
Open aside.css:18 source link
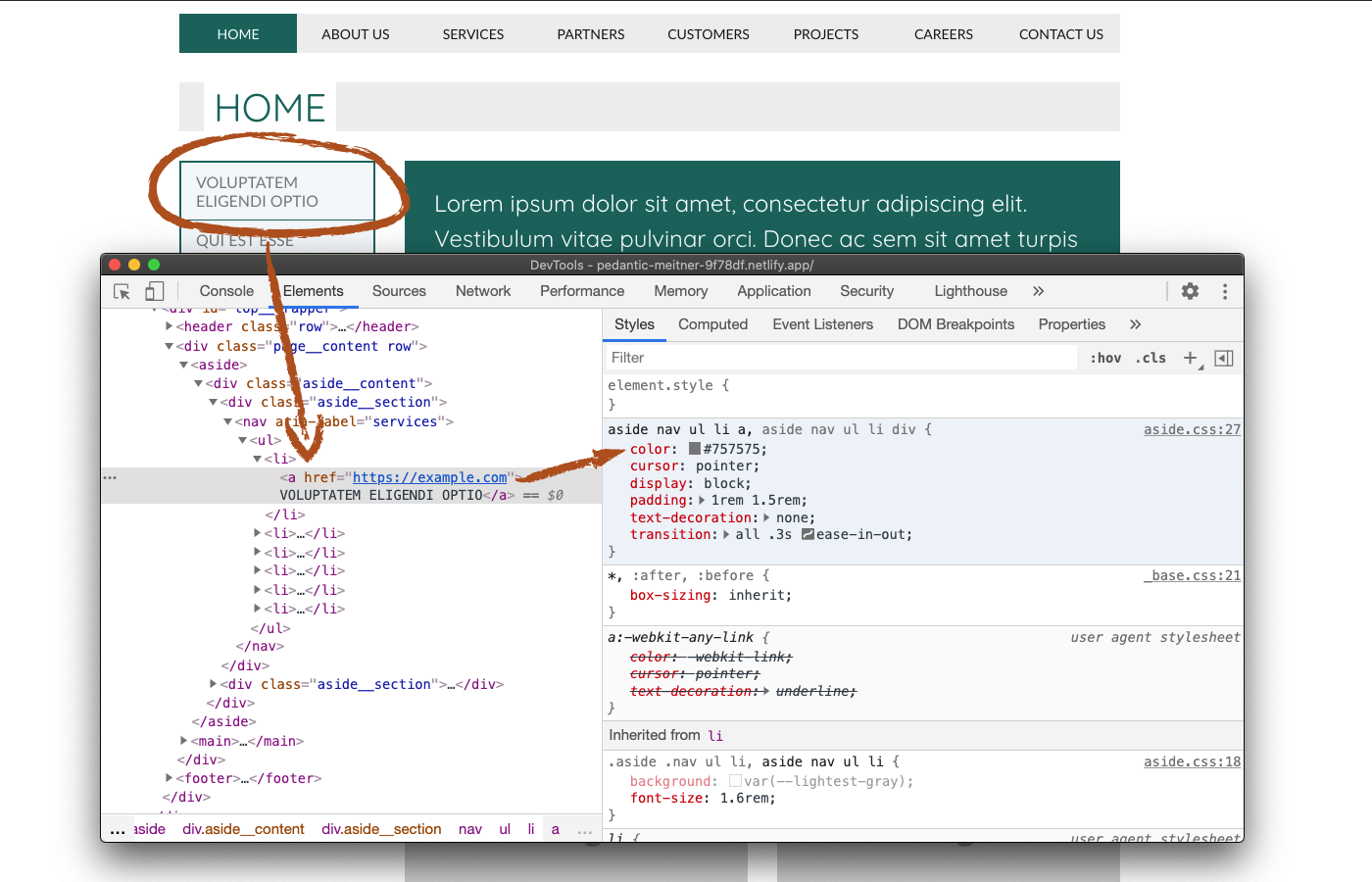pyautogui.click(x=1192, y=761)
